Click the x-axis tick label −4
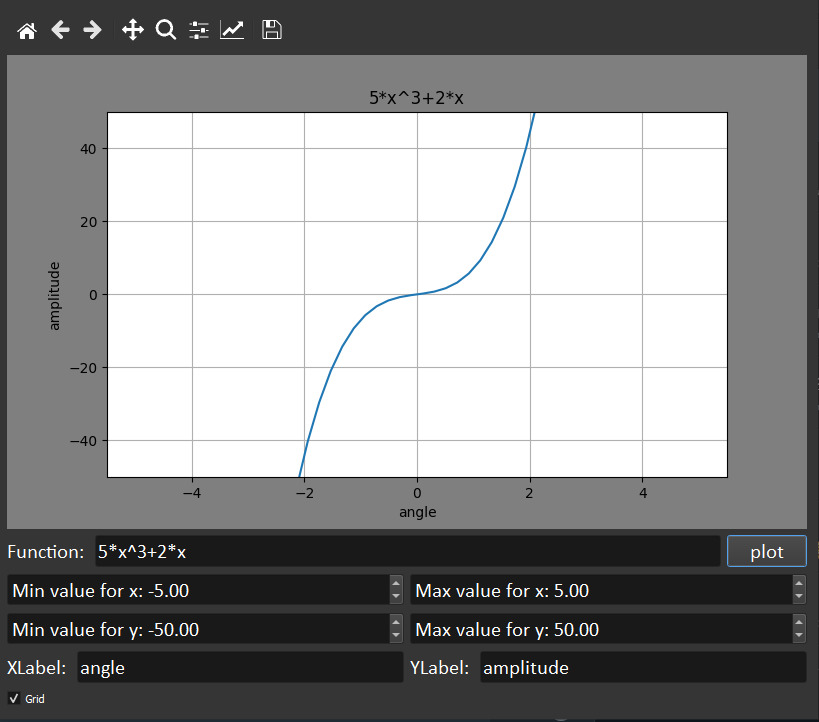The image size is (819, 722). (x=192, y=493)
